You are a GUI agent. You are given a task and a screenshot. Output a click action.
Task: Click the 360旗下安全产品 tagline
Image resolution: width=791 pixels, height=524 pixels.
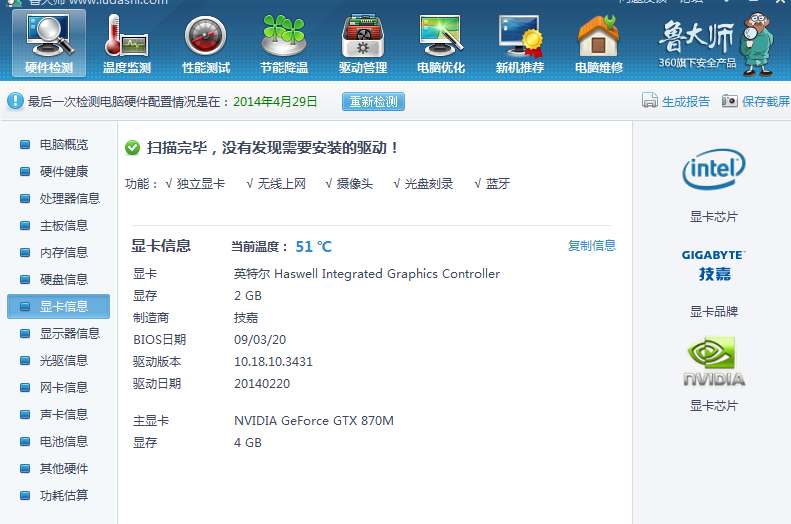(x=697, y=63)
